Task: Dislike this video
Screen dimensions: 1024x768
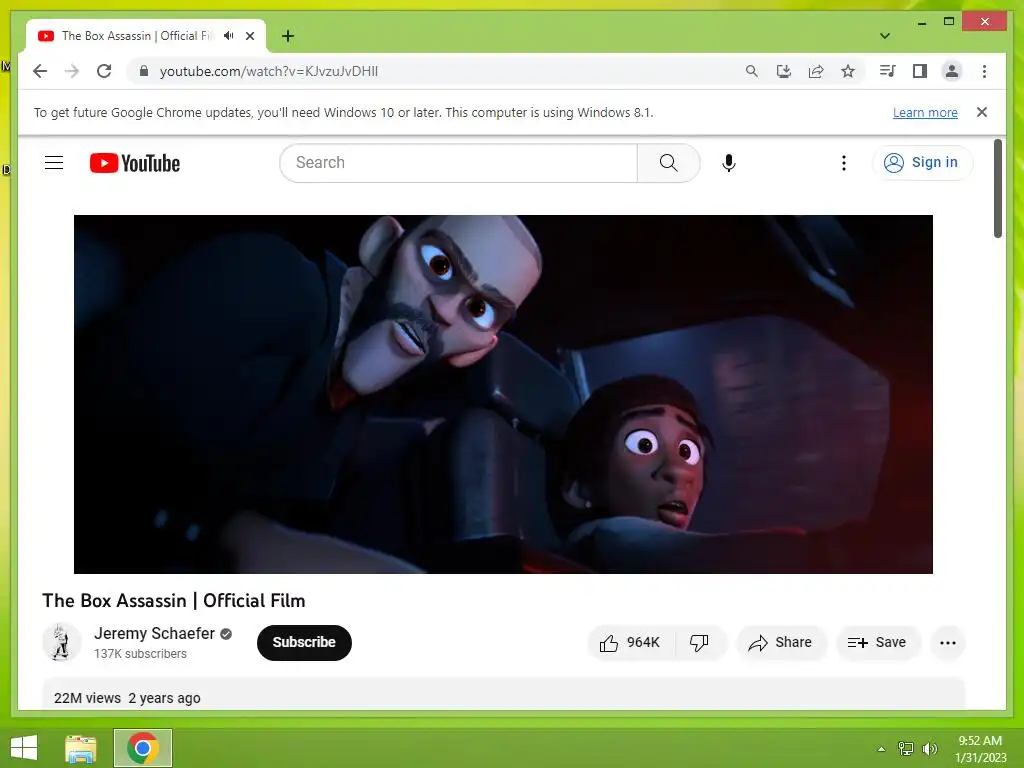Action: point(699,643)
